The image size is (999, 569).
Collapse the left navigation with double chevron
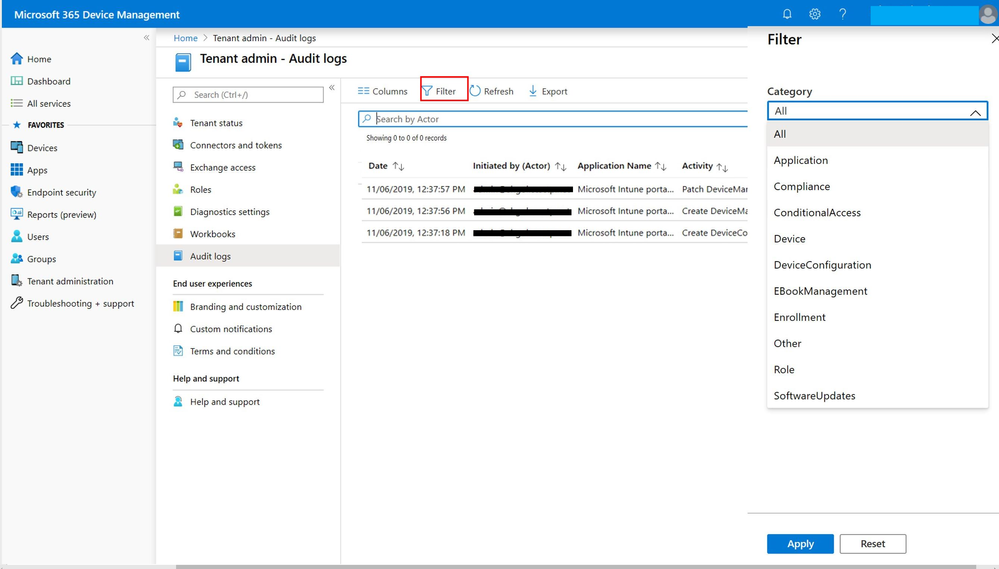click(x=147, y=38)
